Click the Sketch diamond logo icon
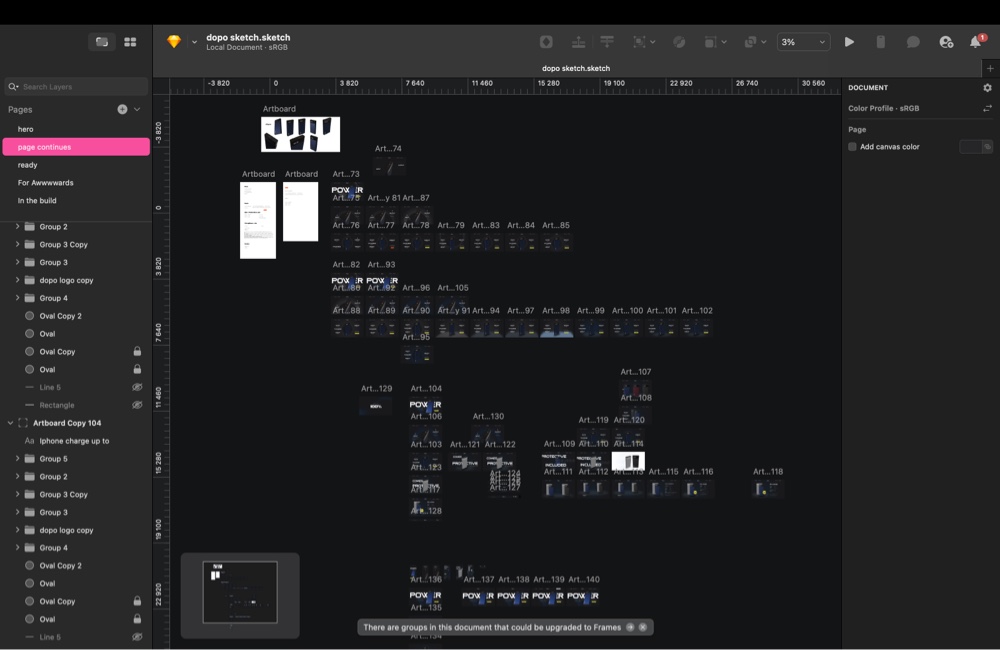Screen dimensions: 1000x650 tap(174, 42)
